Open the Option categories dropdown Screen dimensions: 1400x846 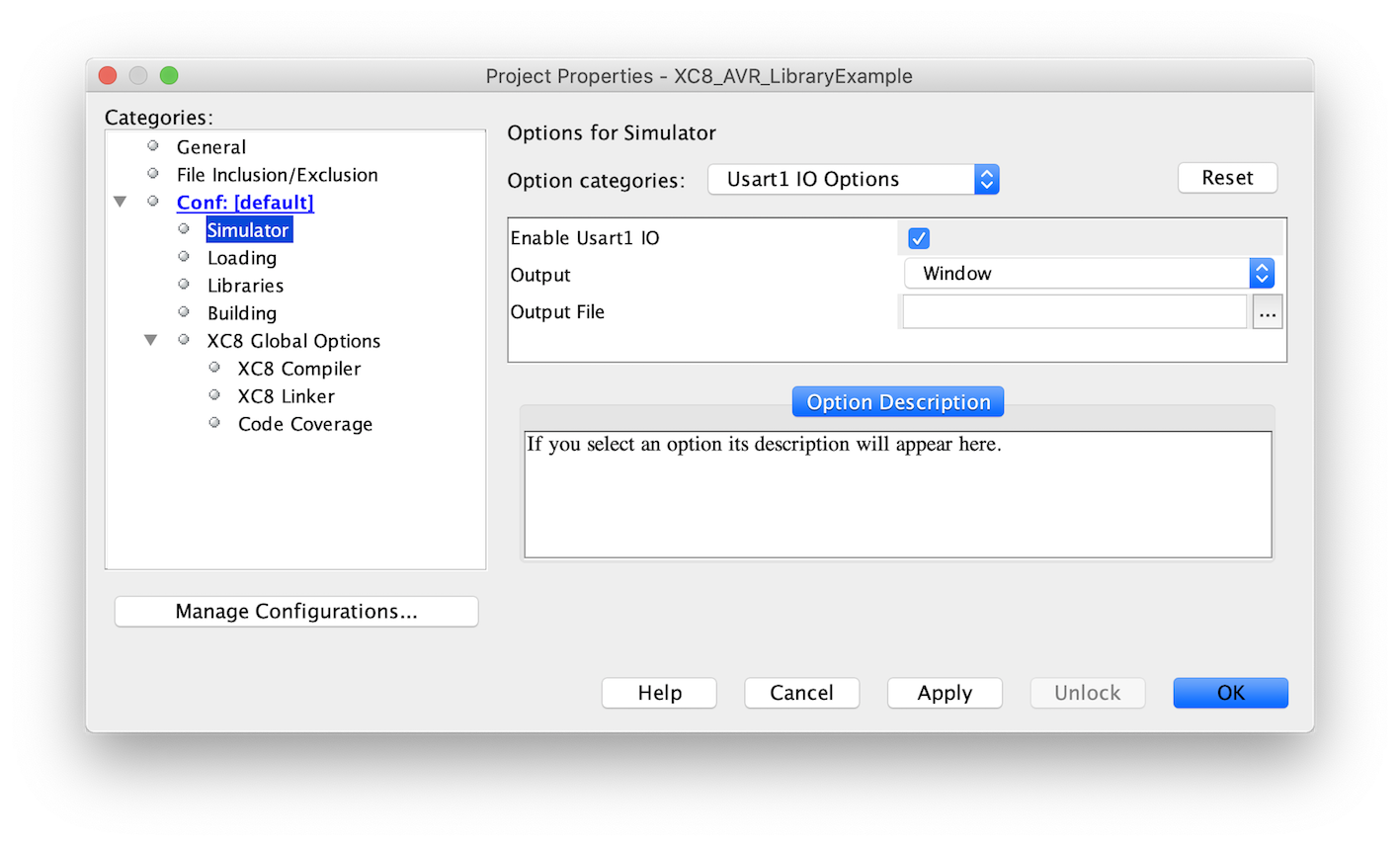(854, 179)
